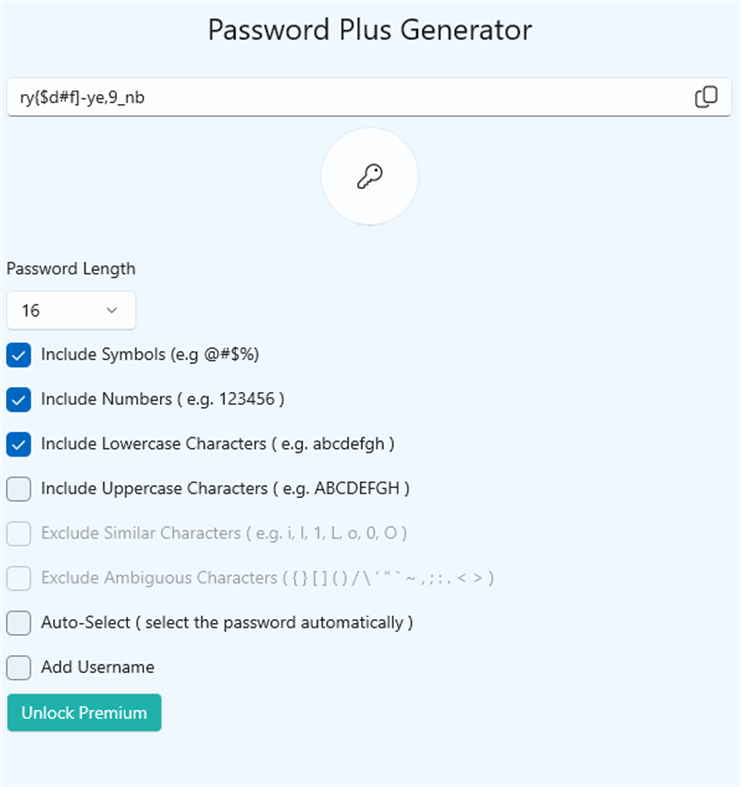The image size is (741, 787).
Task: Click the Password Plus Generator title
Action: tap(370, 30)
